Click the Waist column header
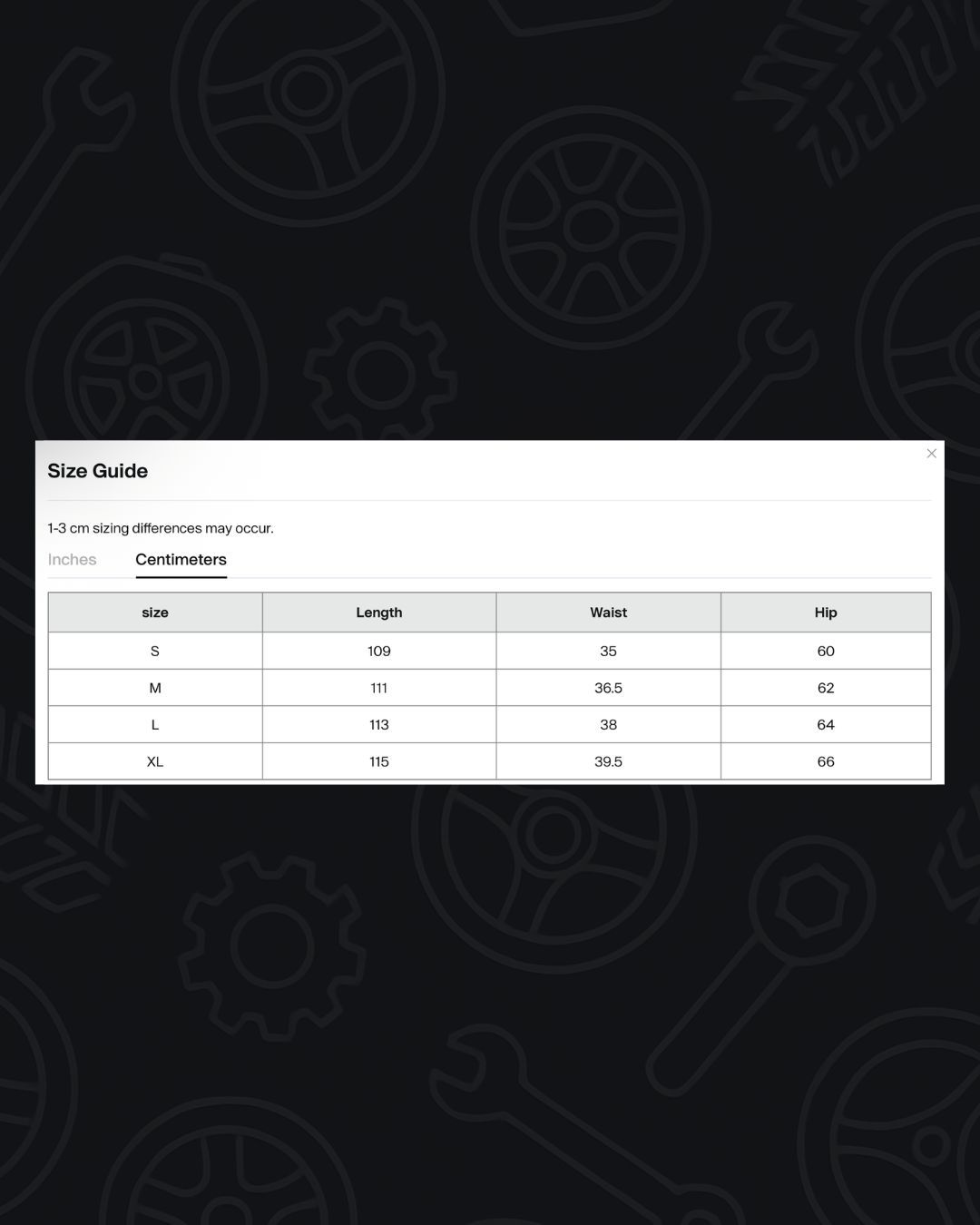The image size is (980, 1225). coord(608,612)
